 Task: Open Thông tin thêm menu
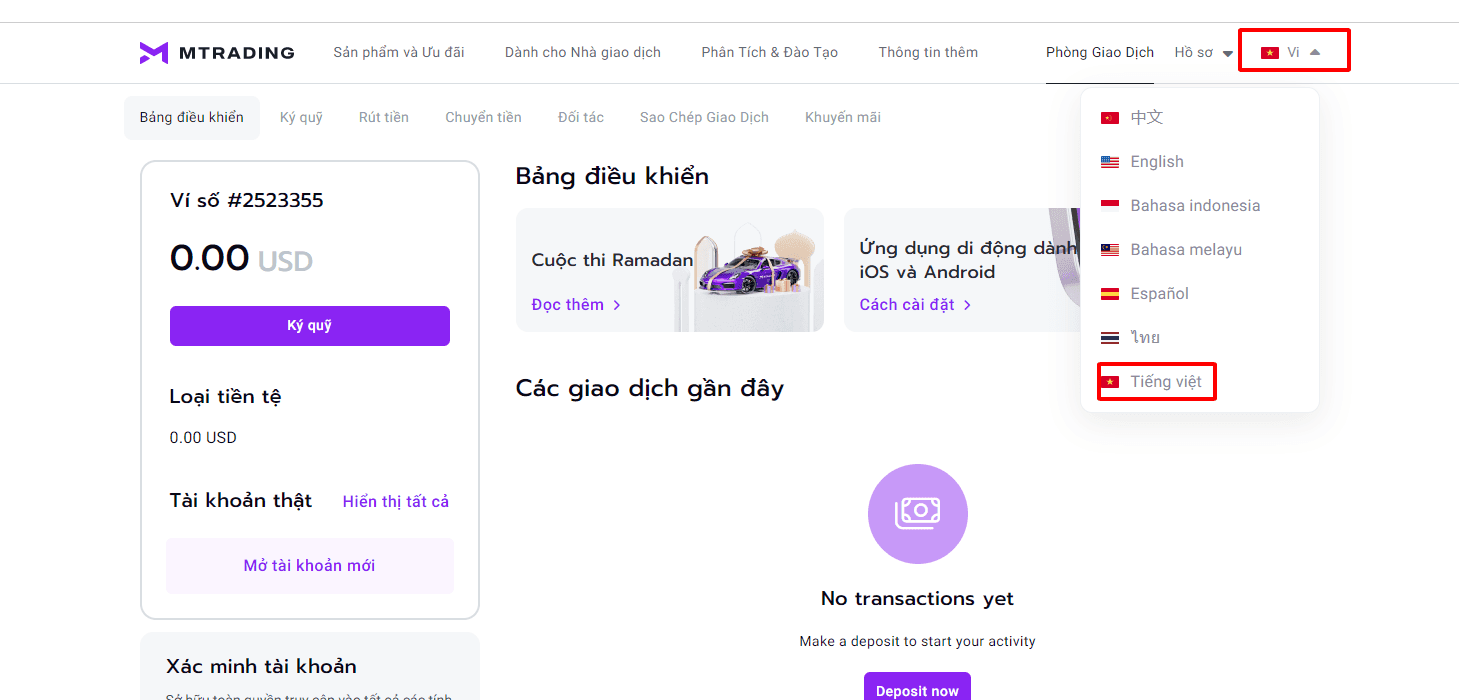coord(928,52)
